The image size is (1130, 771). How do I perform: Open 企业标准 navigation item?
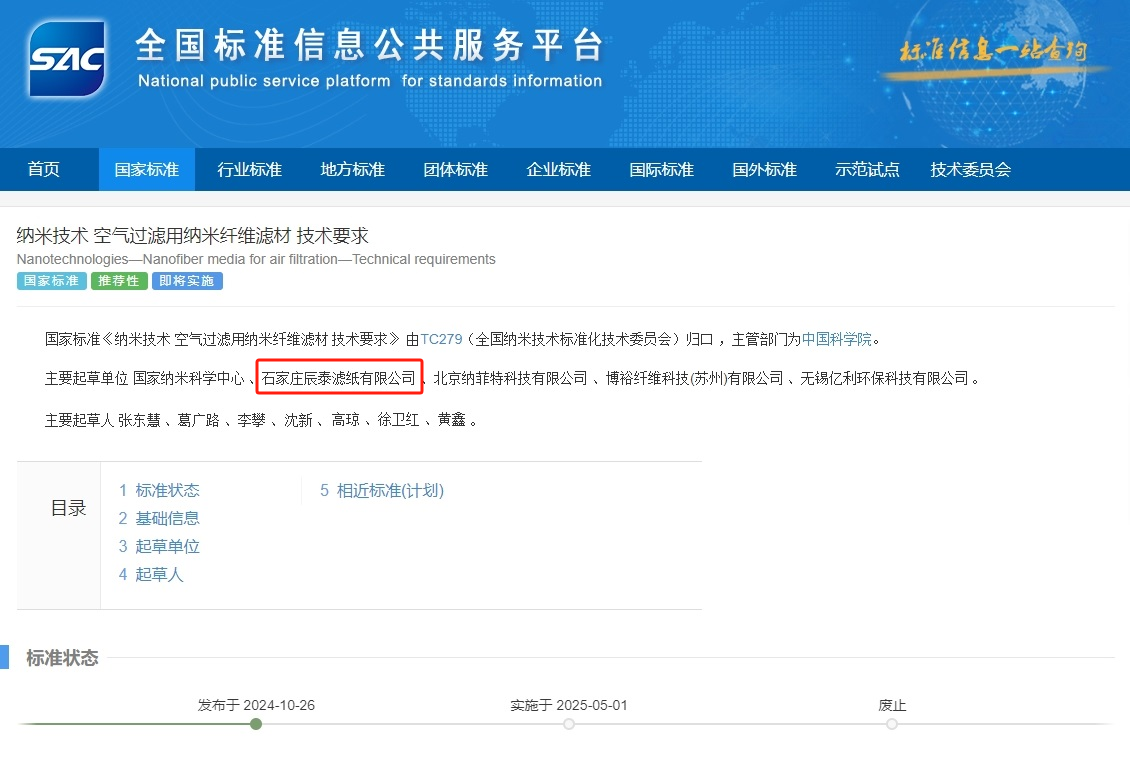559,169
